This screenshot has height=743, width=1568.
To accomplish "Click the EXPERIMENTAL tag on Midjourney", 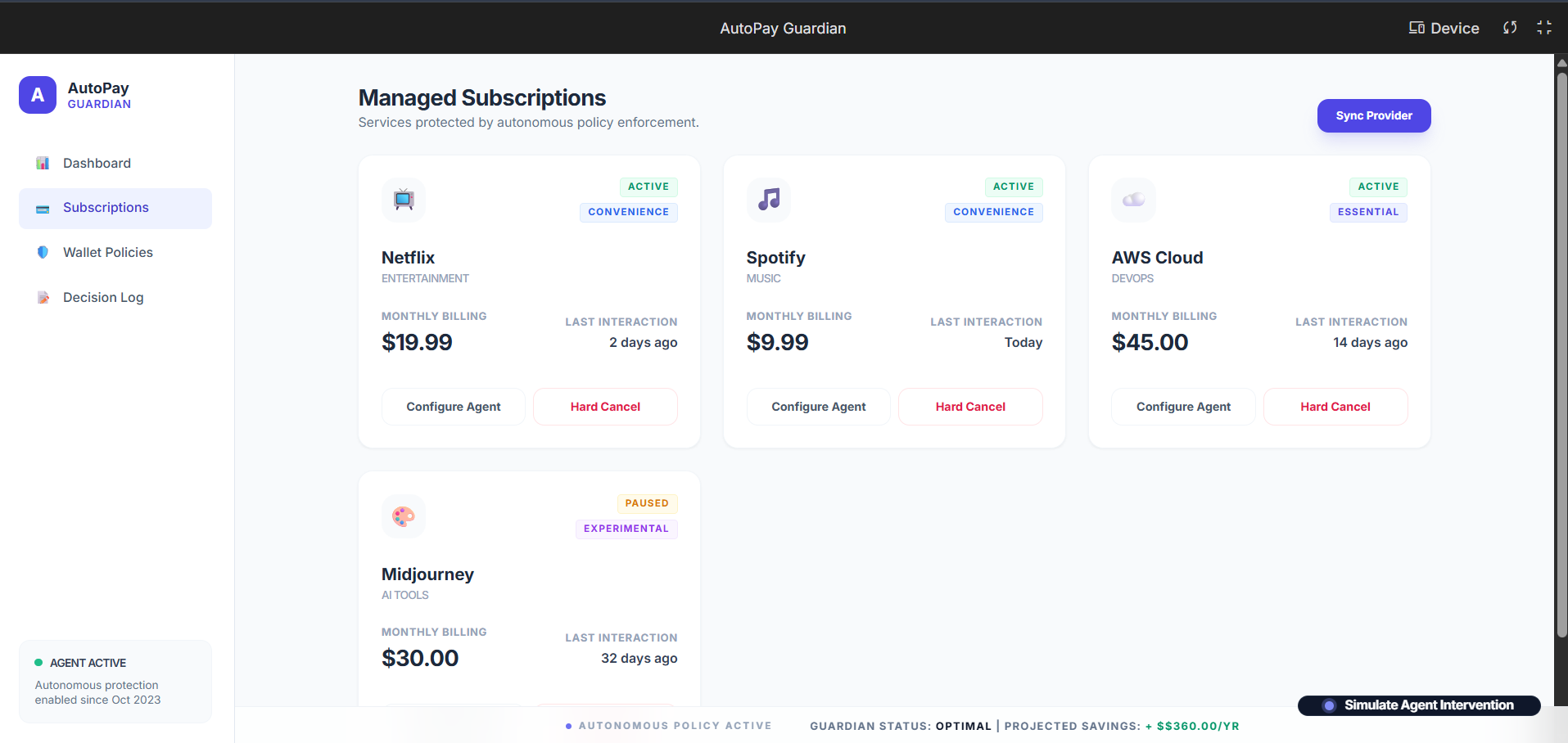I will coord(626,529).
